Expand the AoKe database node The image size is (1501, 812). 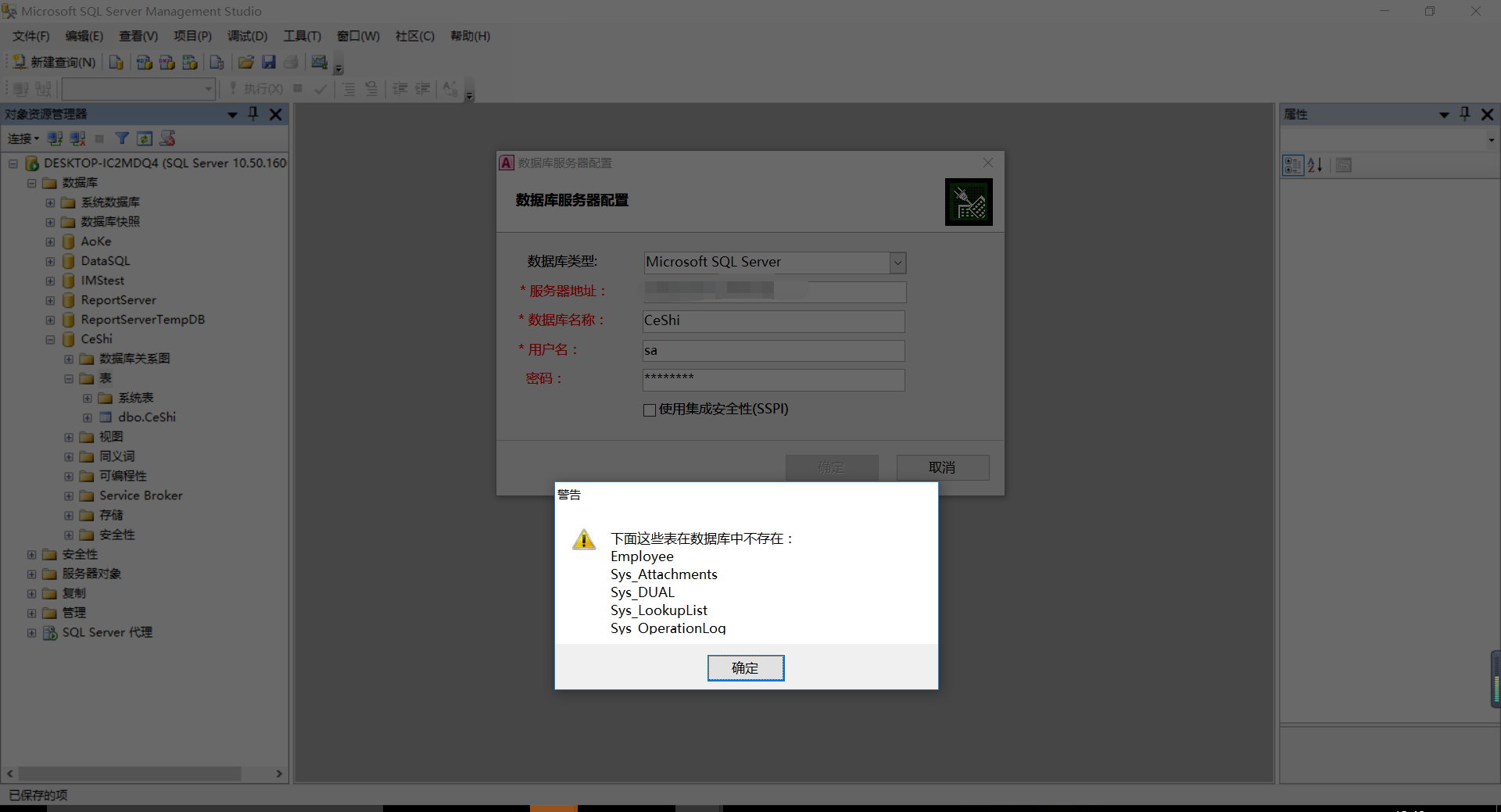50,241
